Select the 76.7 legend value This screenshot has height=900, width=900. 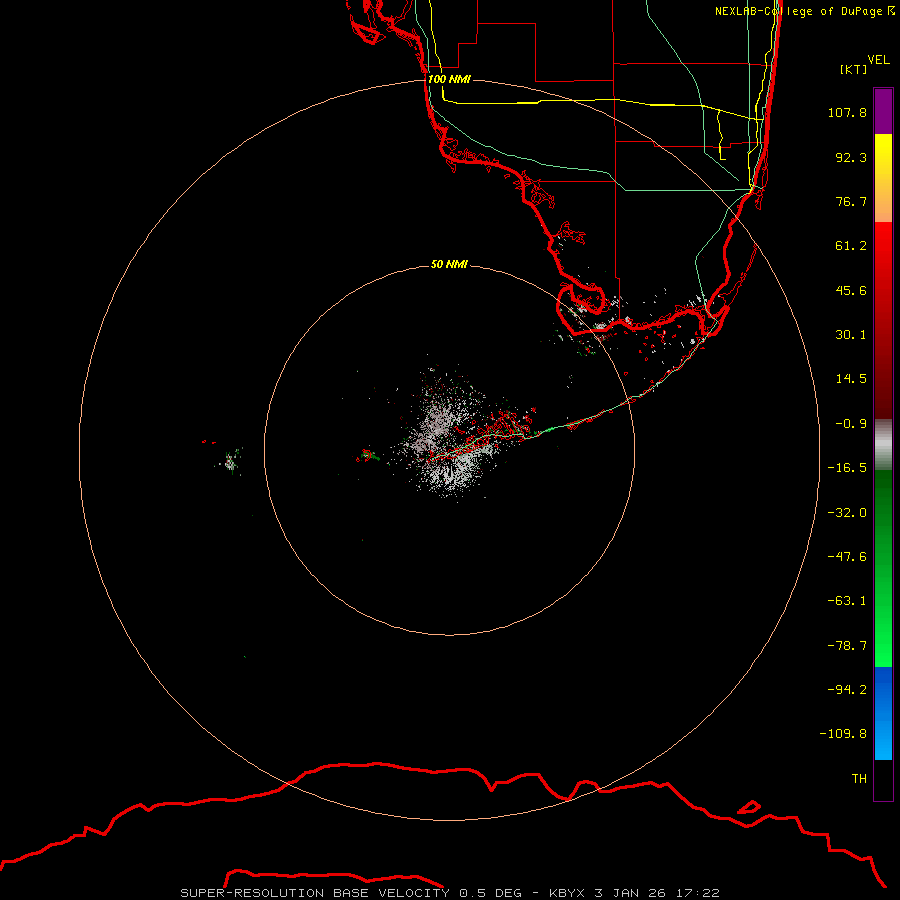click(851, 201)
